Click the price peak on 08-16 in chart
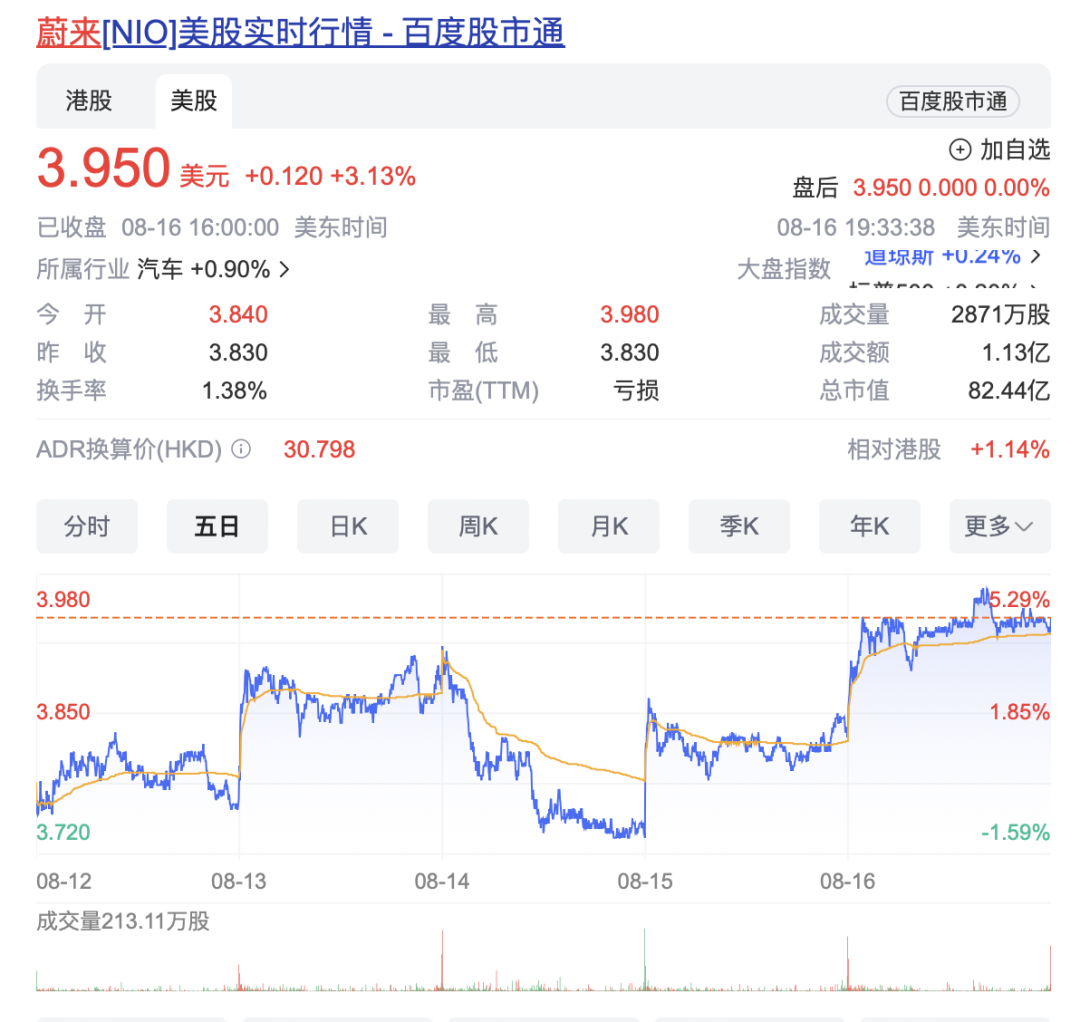Image resolution: width=1080 pixels, height=1022 pixels. point(984,593)
